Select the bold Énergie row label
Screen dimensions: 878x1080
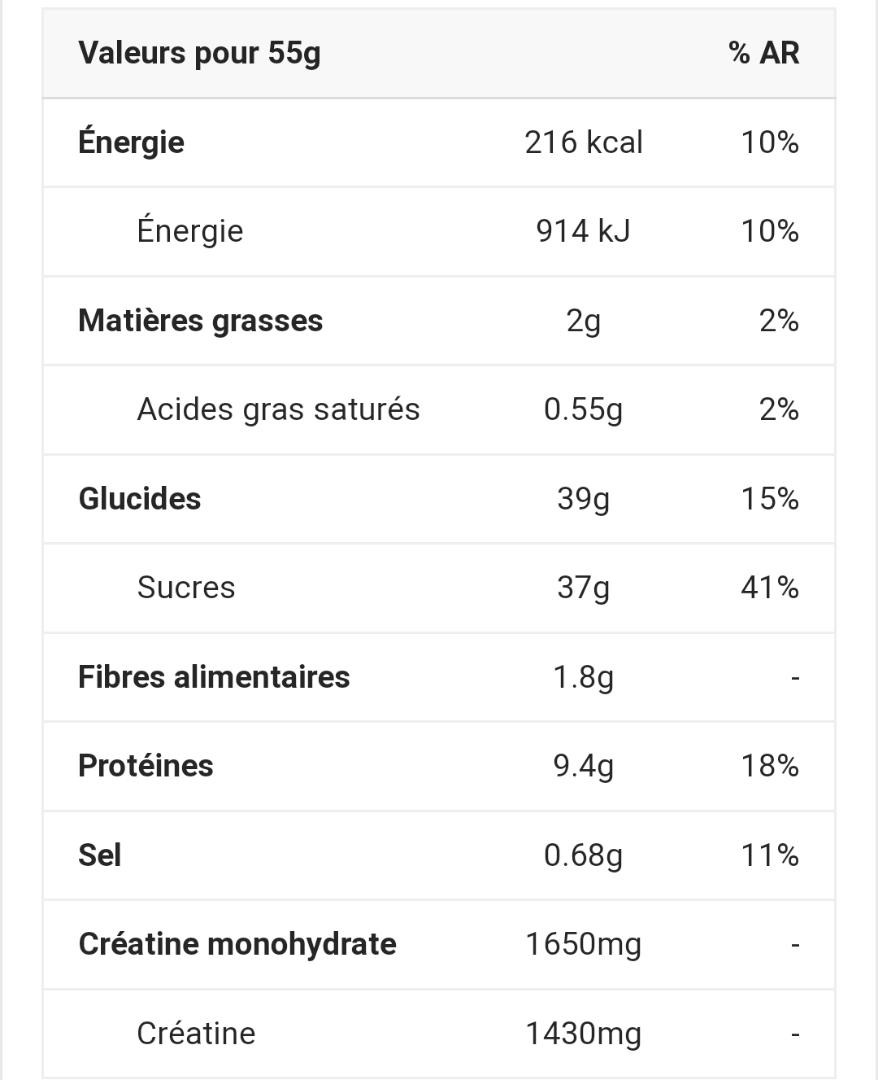point(132,142)
